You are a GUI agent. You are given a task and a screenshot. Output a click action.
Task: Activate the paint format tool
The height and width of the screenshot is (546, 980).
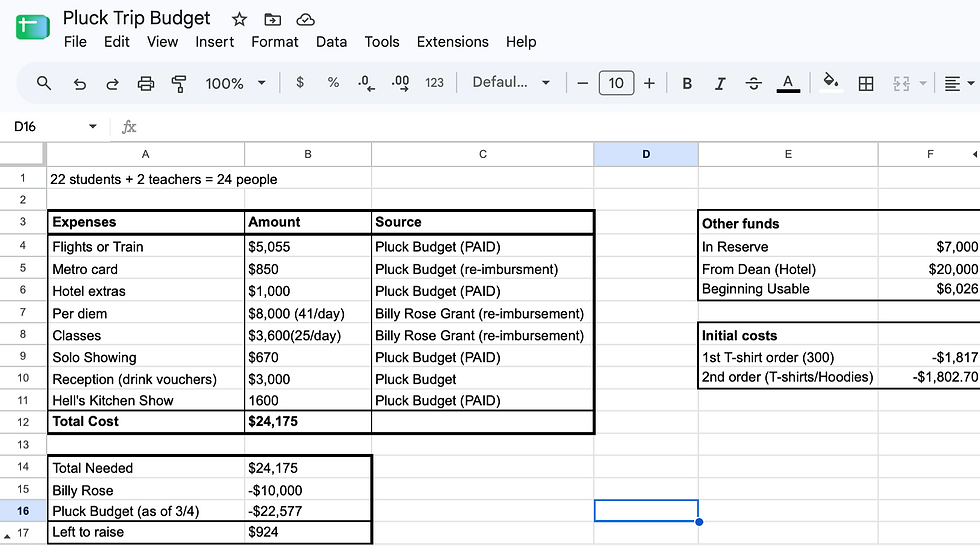179,83
